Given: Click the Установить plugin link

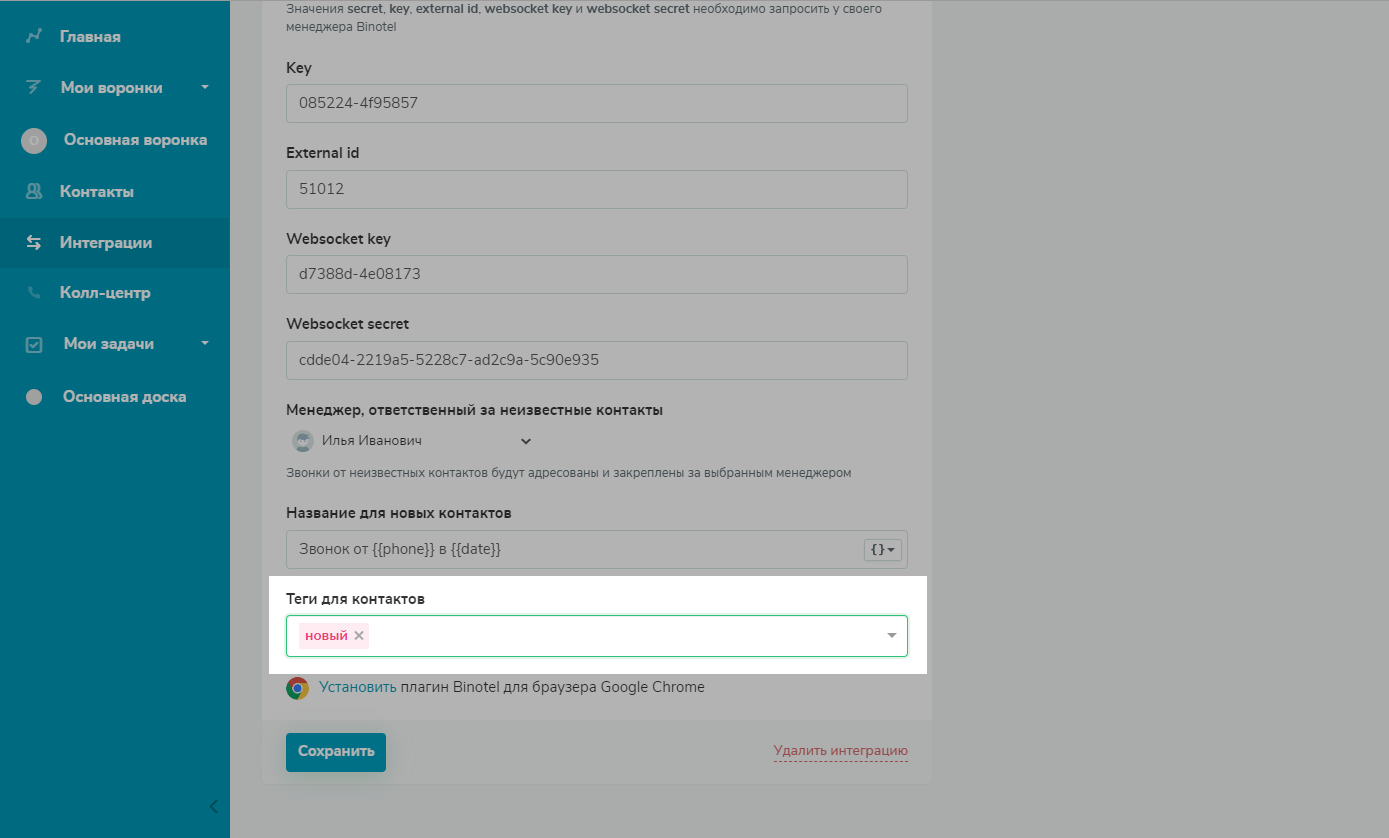Looking at the screenshot, I should click(358, 687).
